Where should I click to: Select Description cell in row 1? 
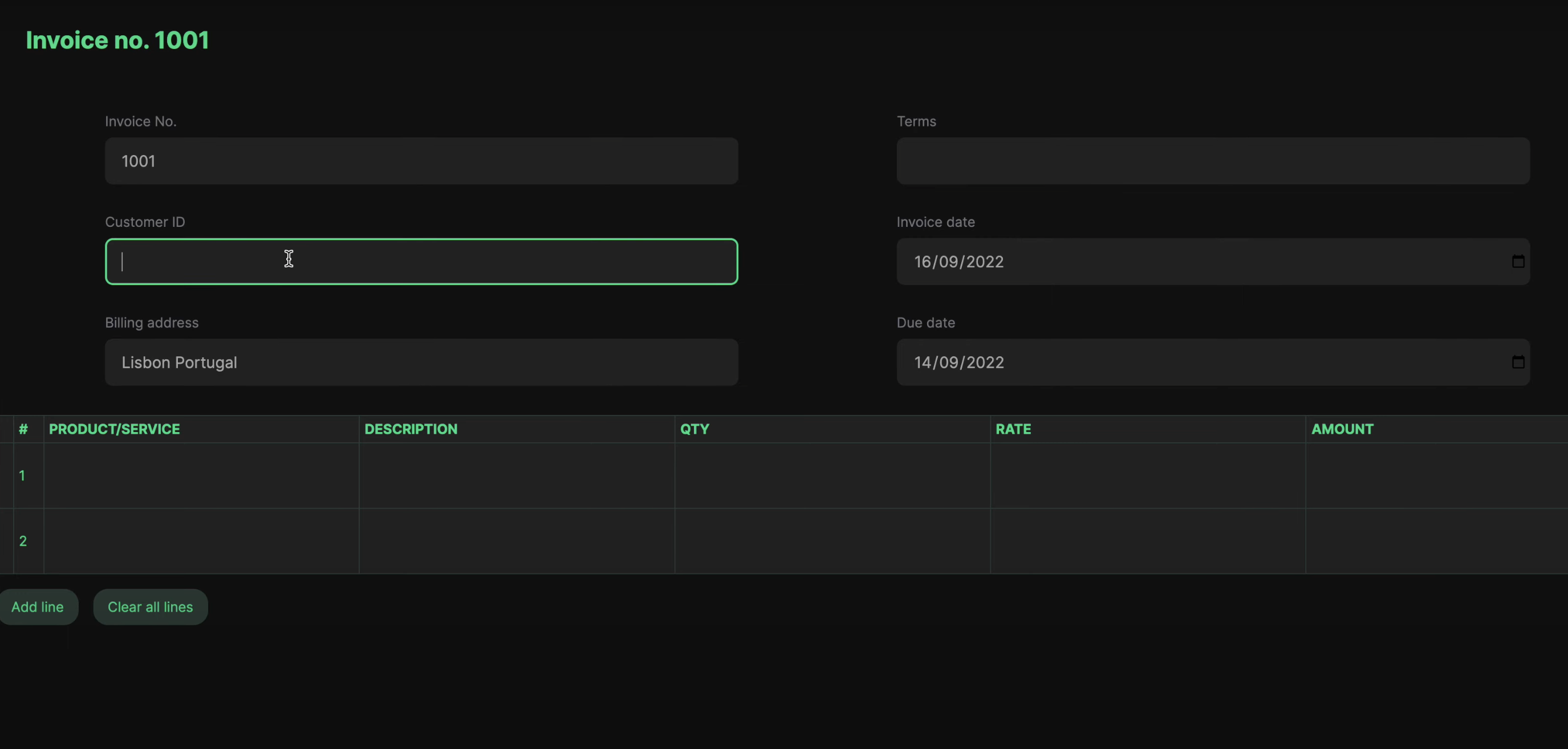(x=516, y=476)
